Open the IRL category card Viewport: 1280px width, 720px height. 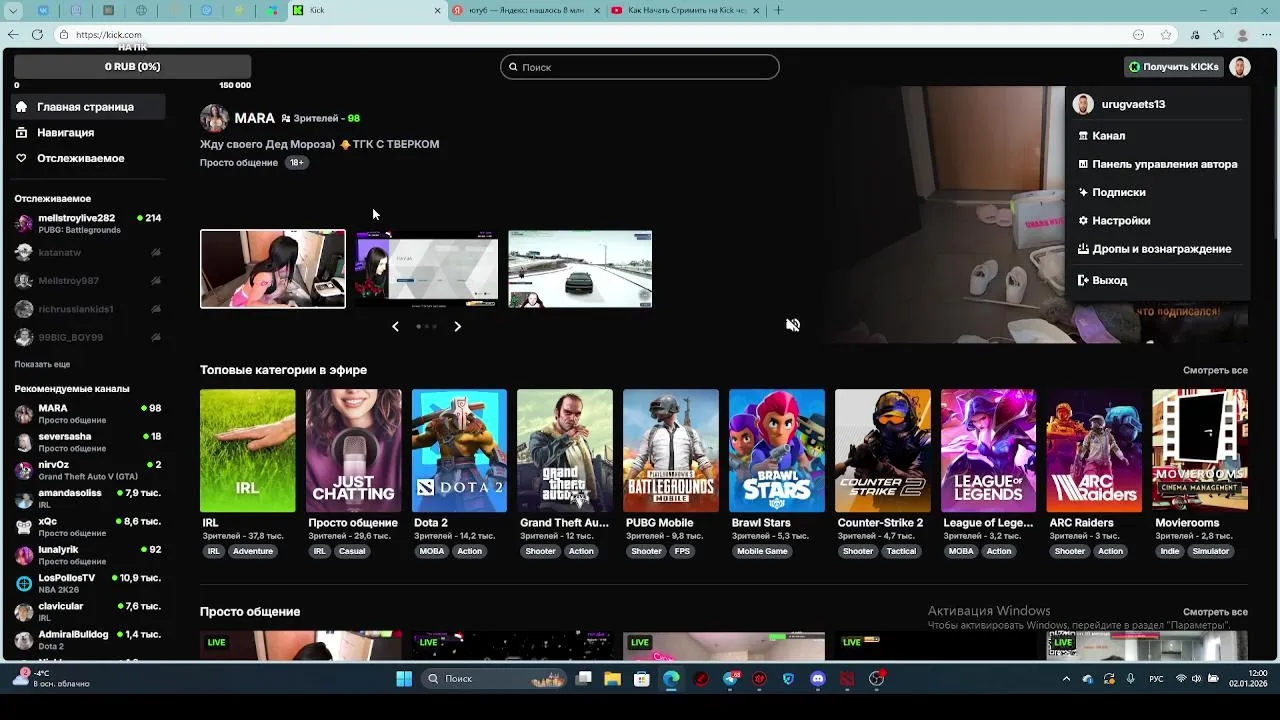(x=247, y=451)
